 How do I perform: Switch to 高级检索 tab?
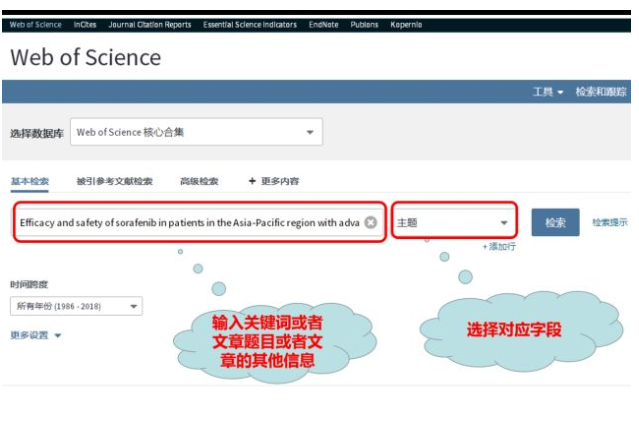pyautogui.click(x=199, y=181)
